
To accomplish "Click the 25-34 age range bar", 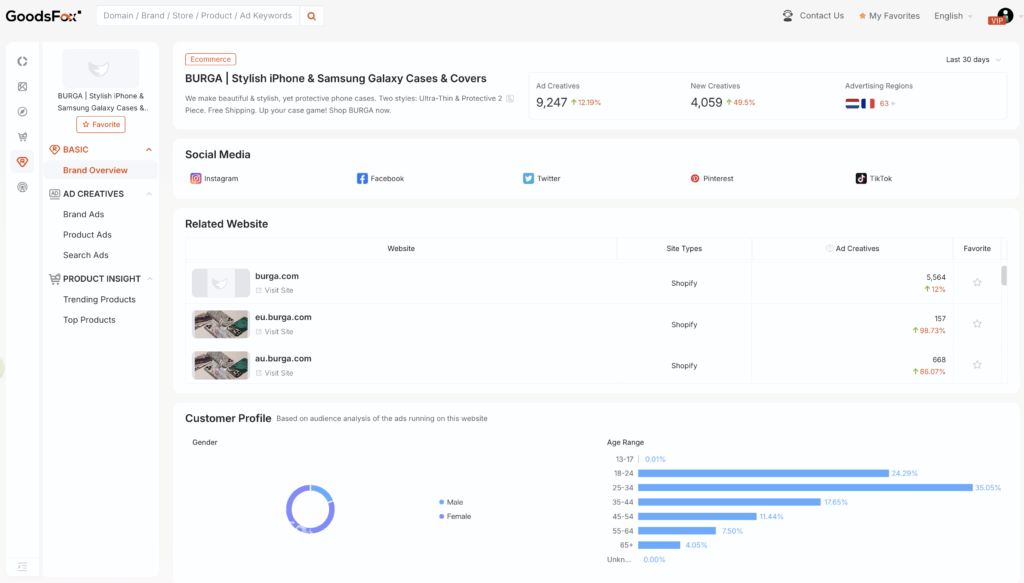I will coord(805,488).
